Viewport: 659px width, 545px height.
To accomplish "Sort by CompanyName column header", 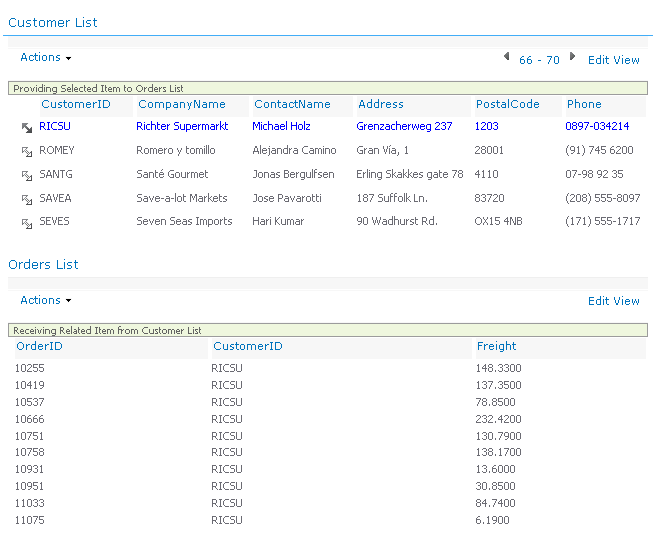I will pos(182,104).
